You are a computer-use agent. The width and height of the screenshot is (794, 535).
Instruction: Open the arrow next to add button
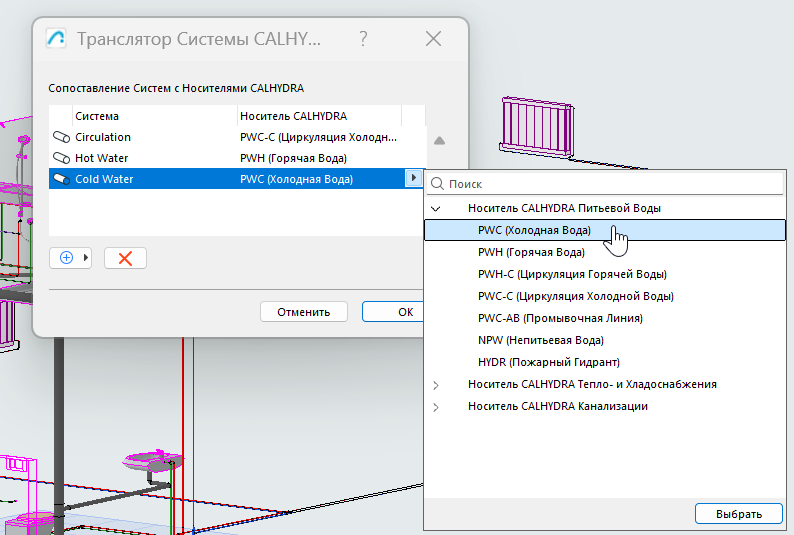pyautogui.click(x=86, y=258)
